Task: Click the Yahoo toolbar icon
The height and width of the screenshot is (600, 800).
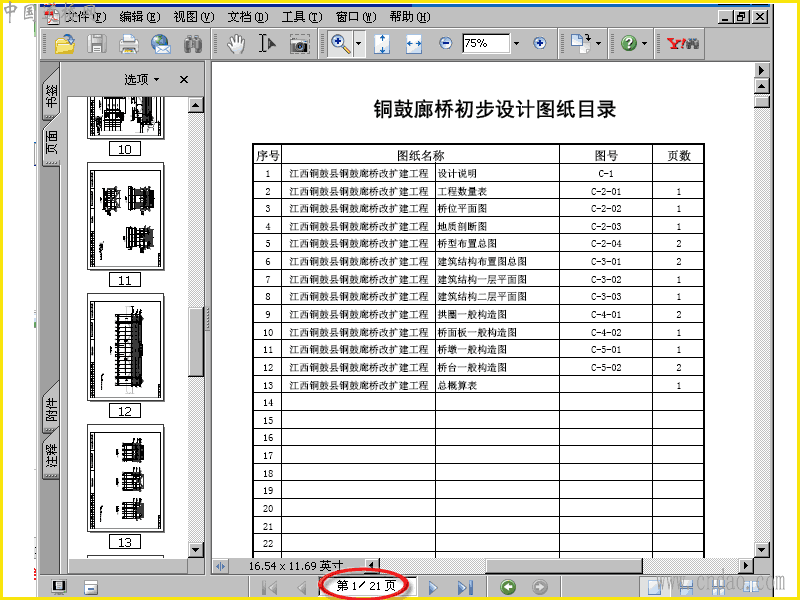Action: [x=683, y=44]
